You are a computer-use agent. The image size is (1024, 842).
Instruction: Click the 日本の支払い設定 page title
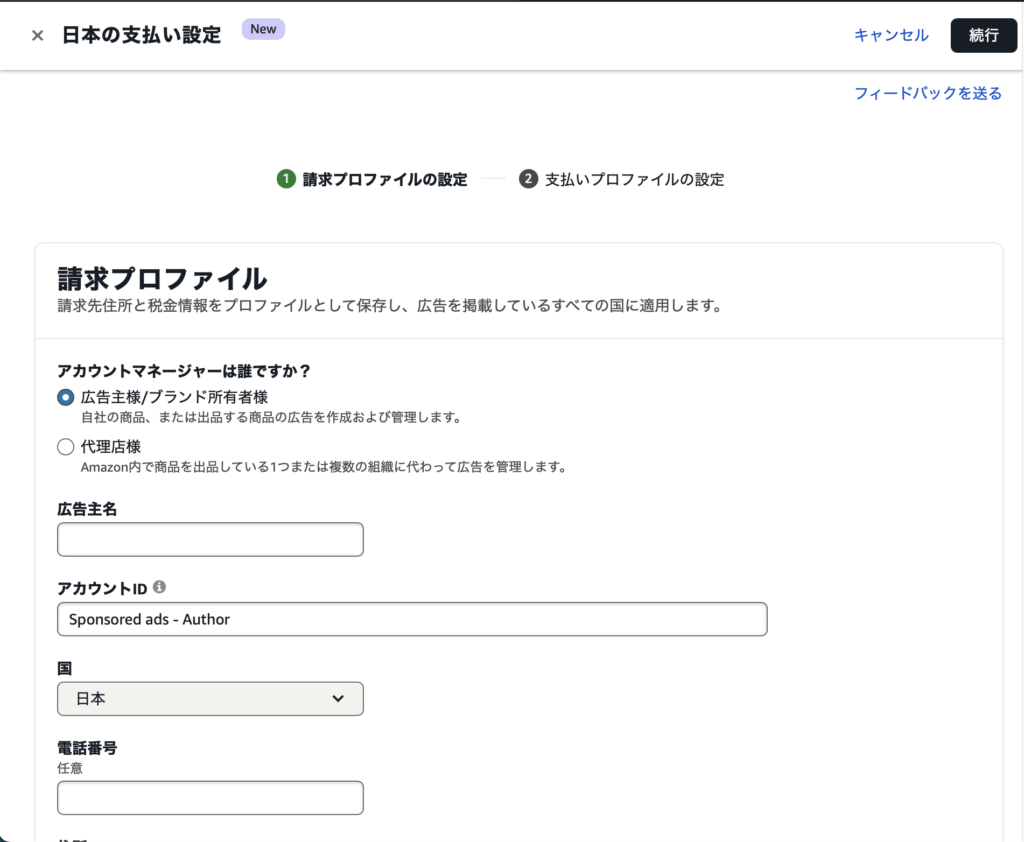(x=141, y=35)
